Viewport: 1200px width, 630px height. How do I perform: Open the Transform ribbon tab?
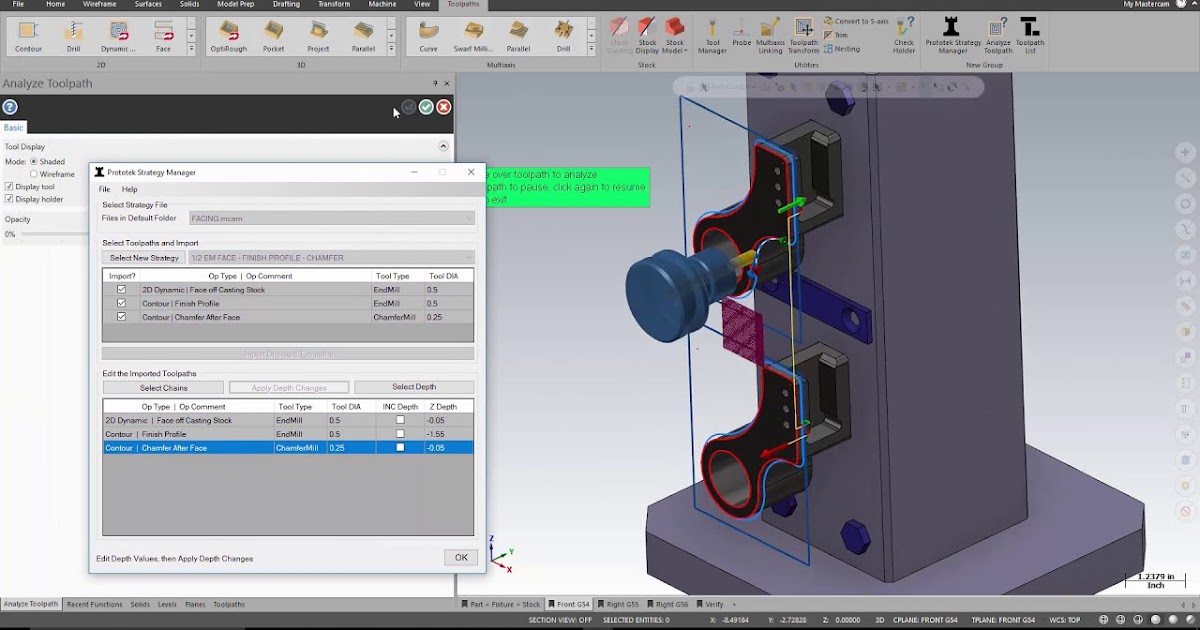coord(334,4)
